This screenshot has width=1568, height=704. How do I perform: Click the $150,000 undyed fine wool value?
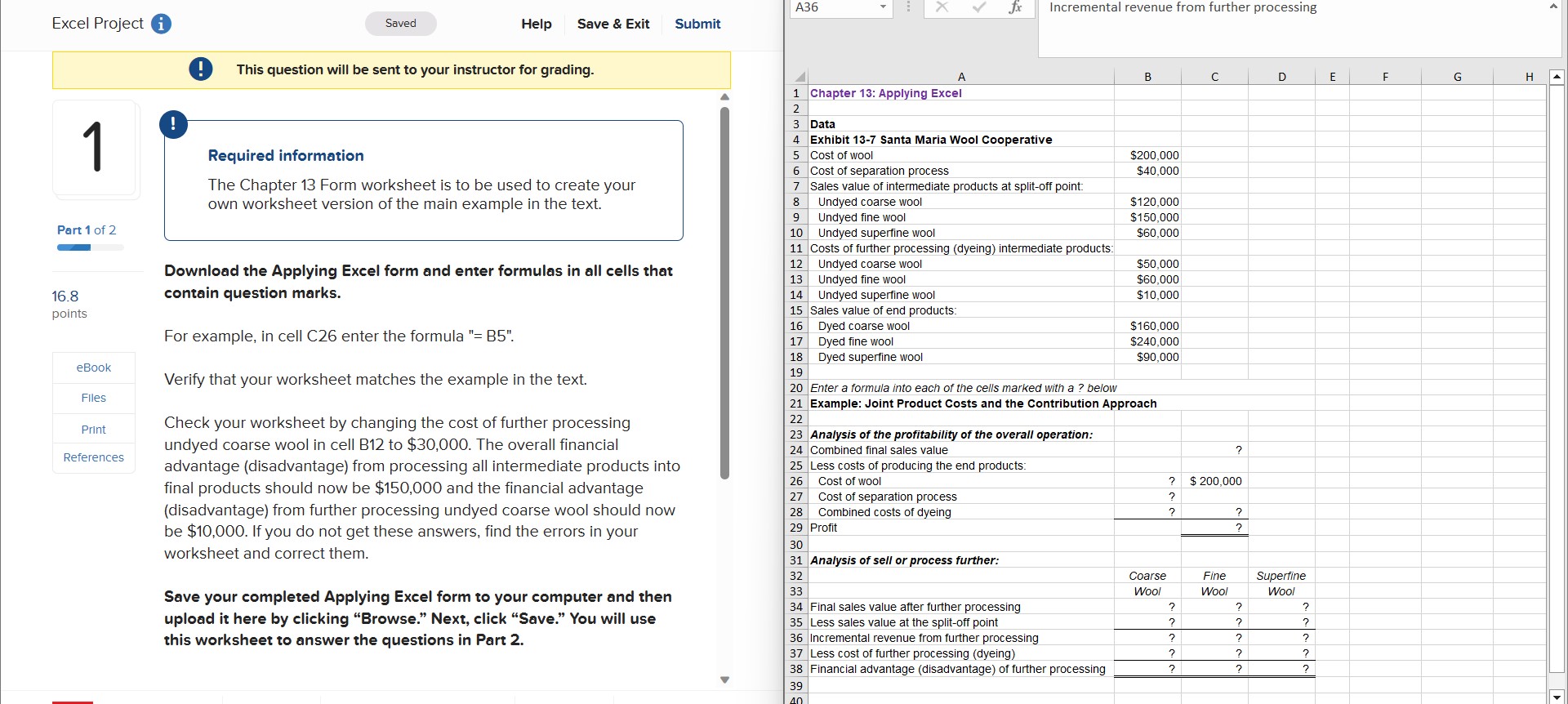click(1147, 217)
